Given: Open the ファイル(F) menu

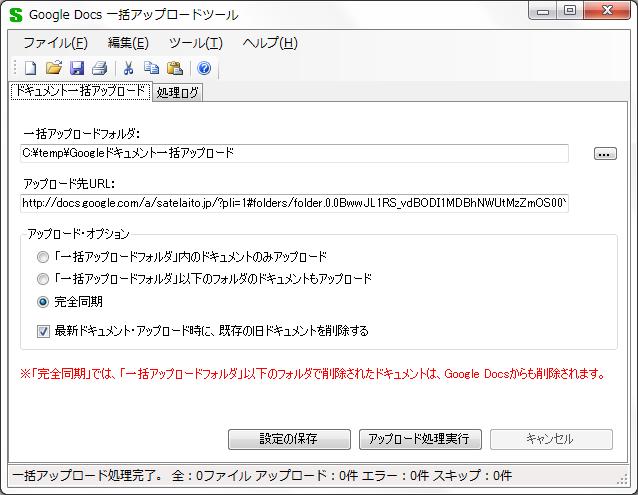Looking at the screenshot, I should point(55,43).
